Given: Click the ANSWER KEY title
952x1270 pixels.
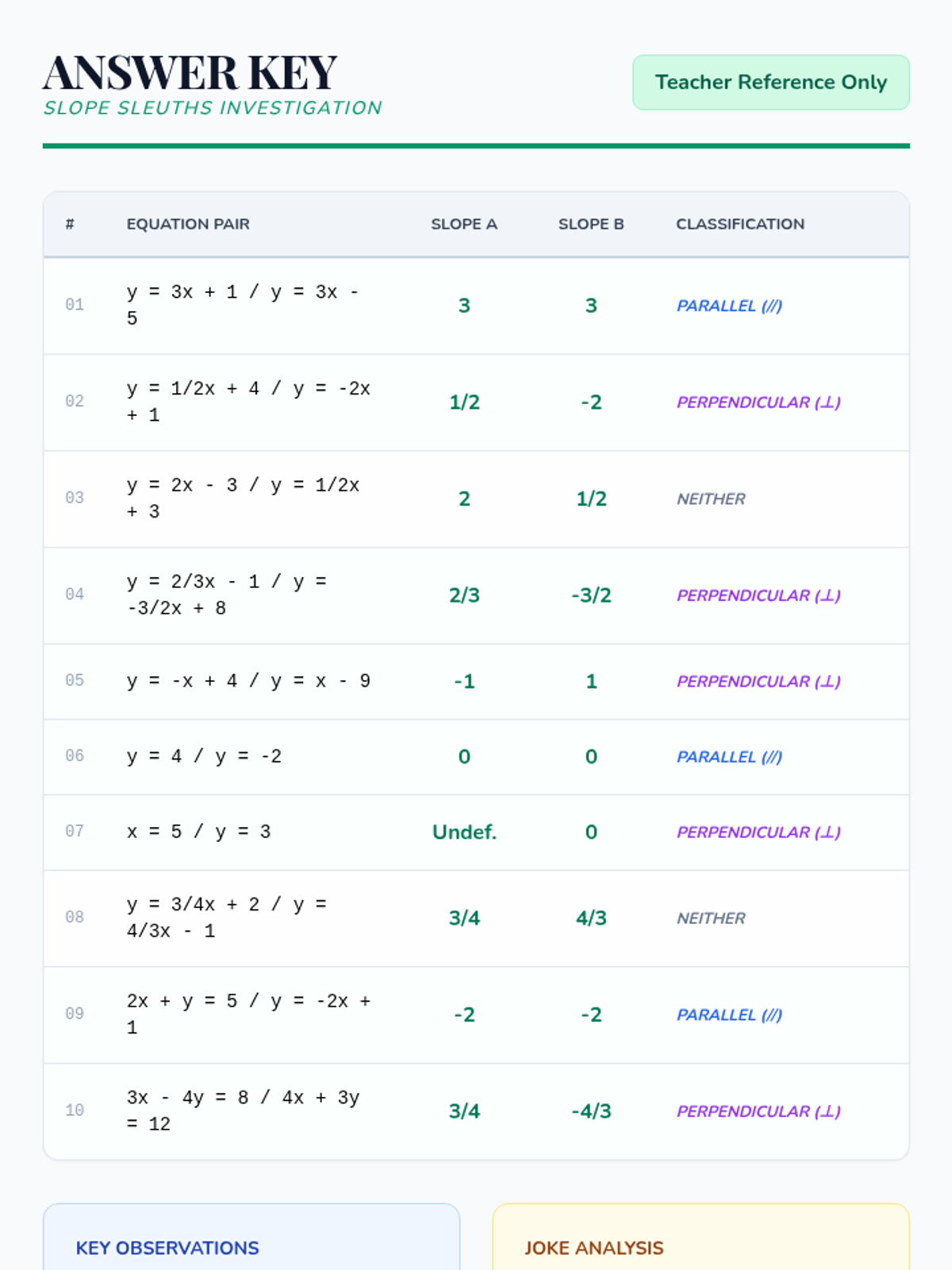Looking at the screenshot, I should click(190, 73).
